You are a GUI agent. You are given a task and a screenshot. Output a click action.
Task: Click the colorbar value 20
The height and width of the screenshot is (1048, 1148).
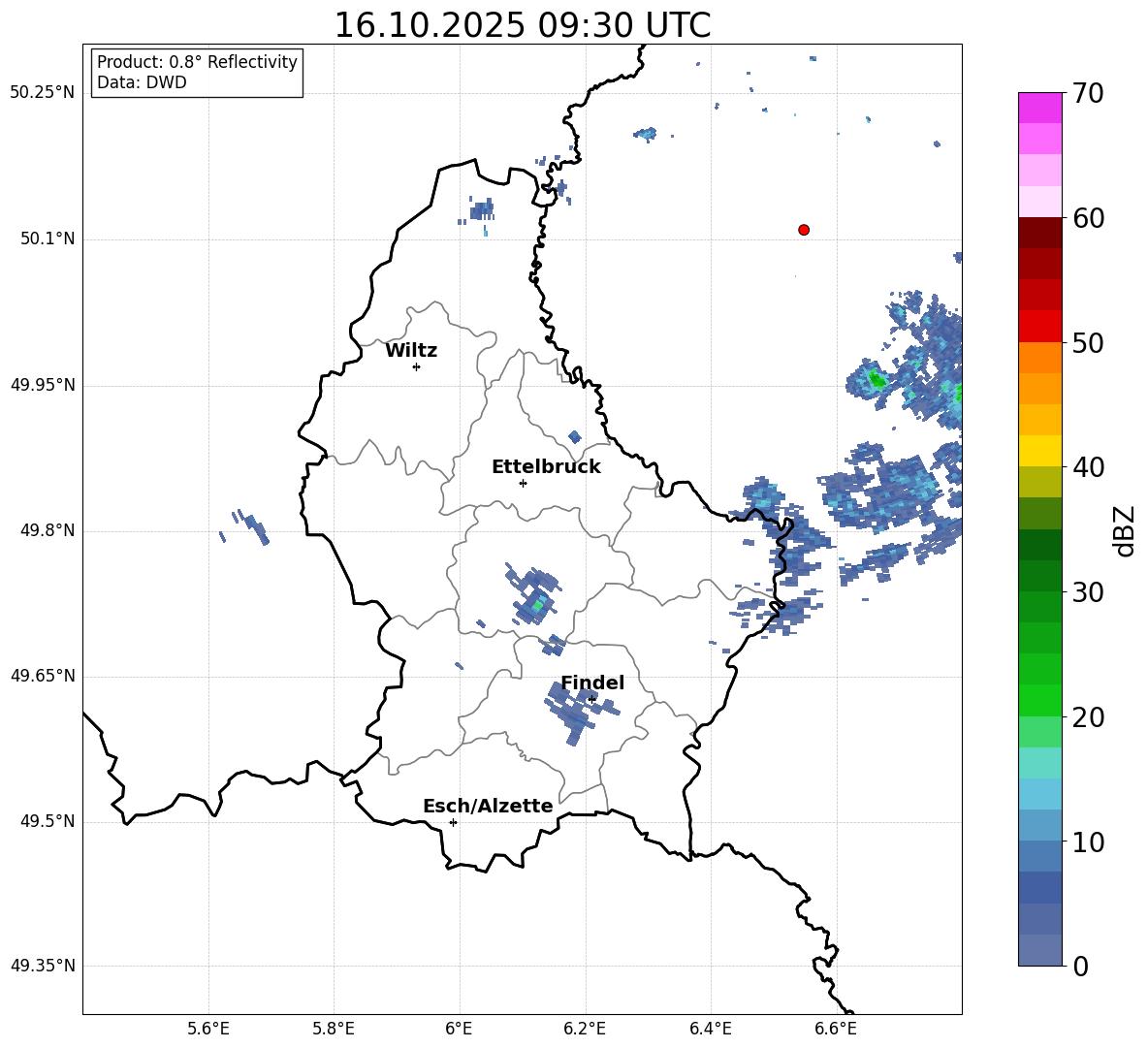tap(1088, 717)
